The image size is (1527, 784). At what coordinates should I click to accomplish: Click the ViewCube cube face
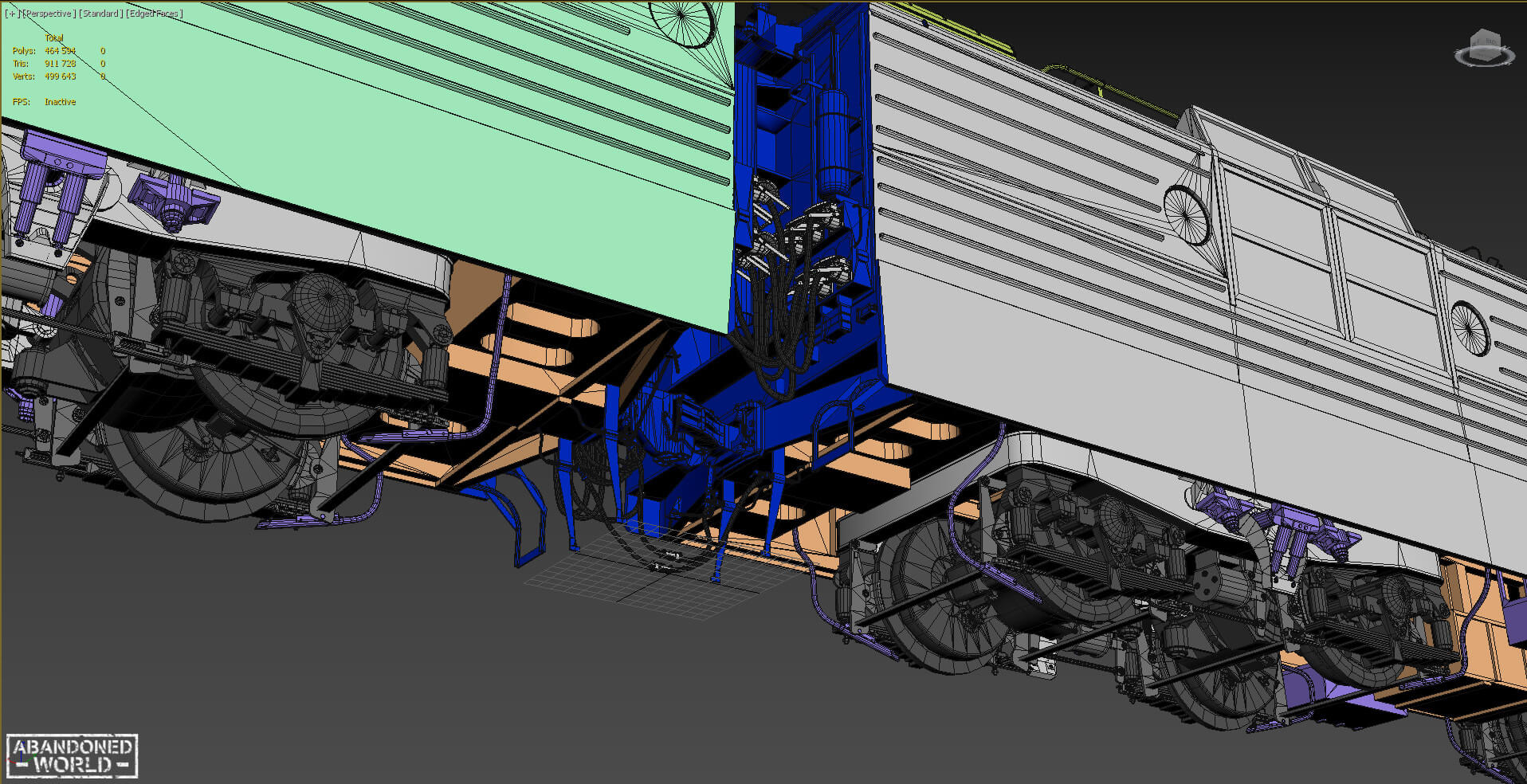pos(1483,43)
